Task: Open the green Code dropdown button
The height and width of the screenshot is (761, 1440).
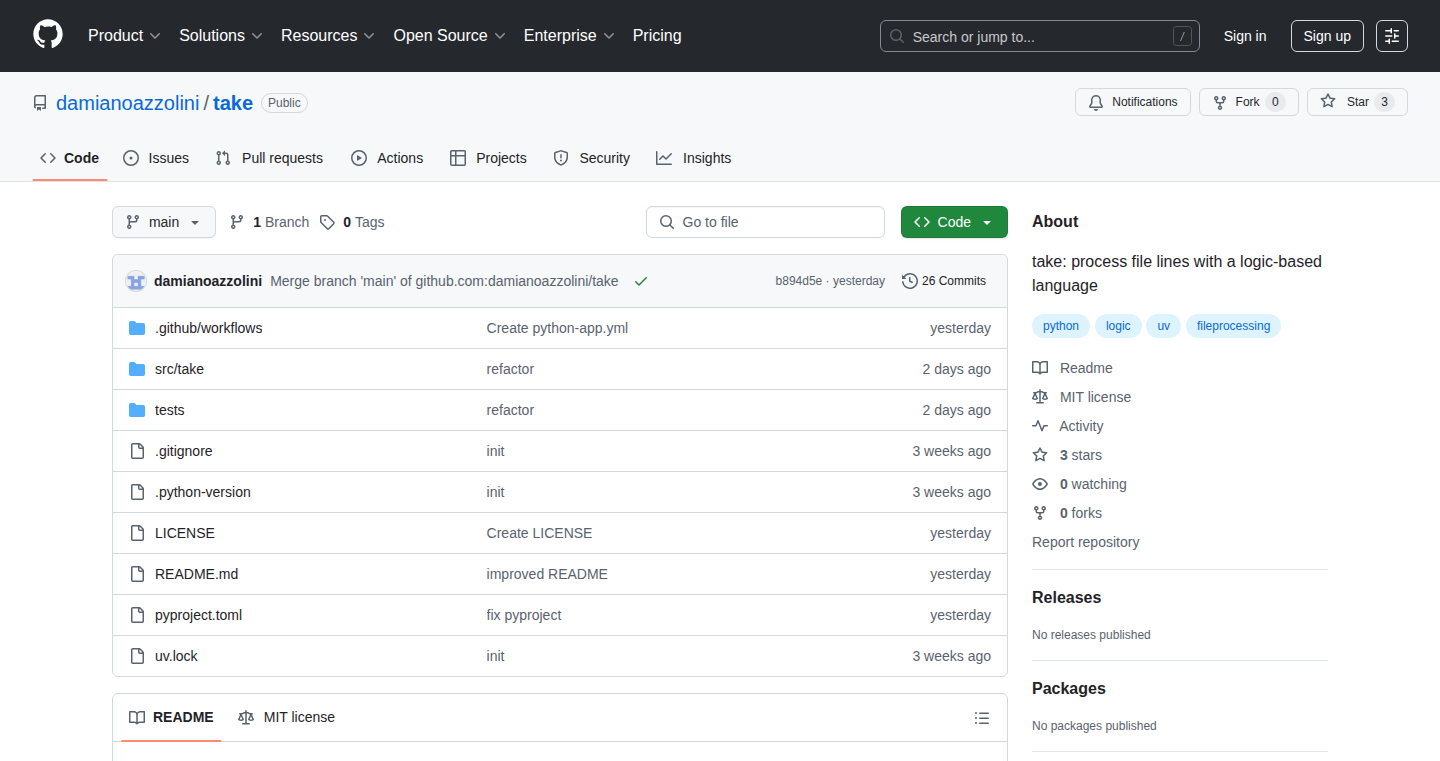Action: pyautogui.click(x=954, y=222)
